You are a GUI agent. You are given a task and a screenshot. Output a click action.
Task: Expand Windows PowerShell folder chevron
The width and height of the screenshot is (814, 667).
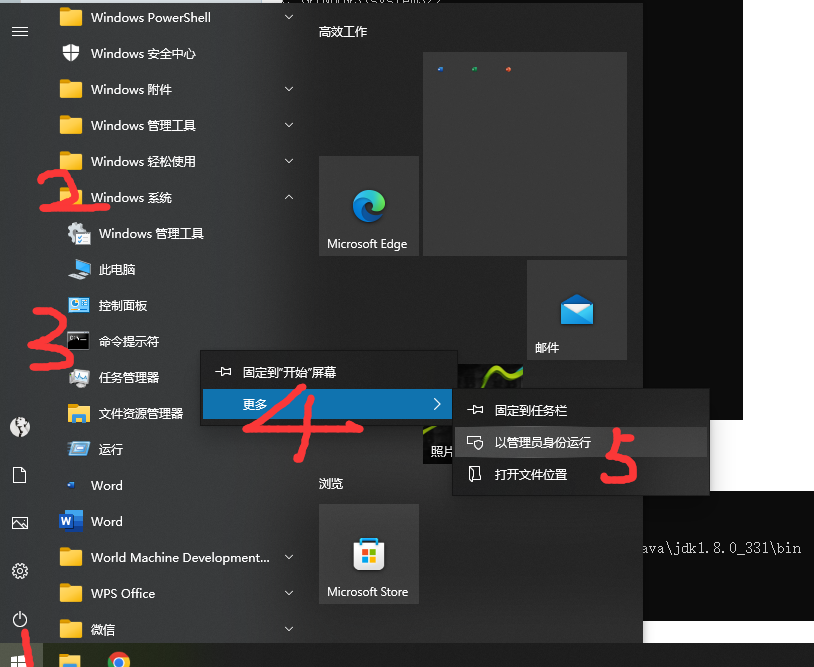(x=289, y=17)
